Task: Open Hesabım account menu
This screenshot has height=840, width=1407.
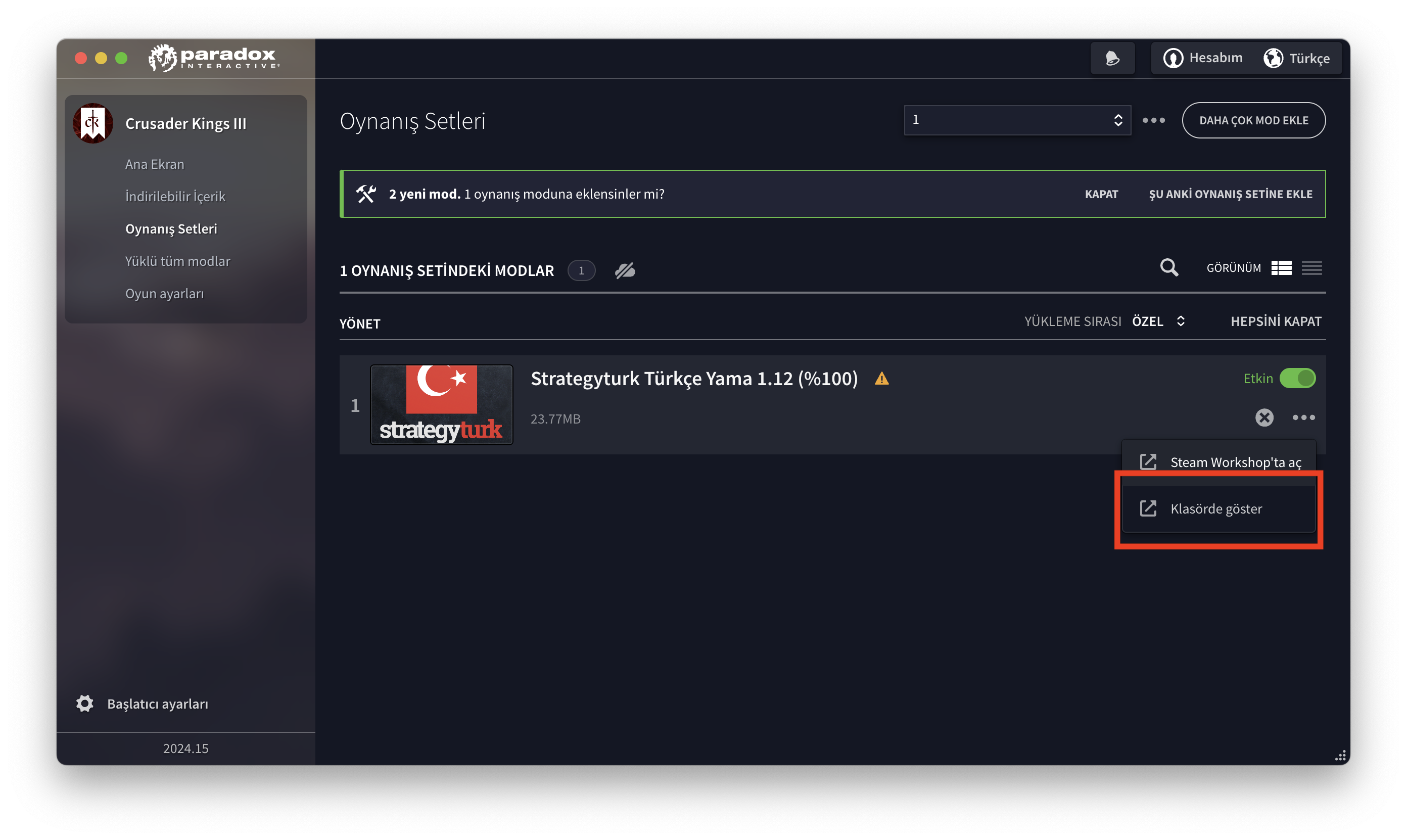Action: click(x=1203, y=58)
